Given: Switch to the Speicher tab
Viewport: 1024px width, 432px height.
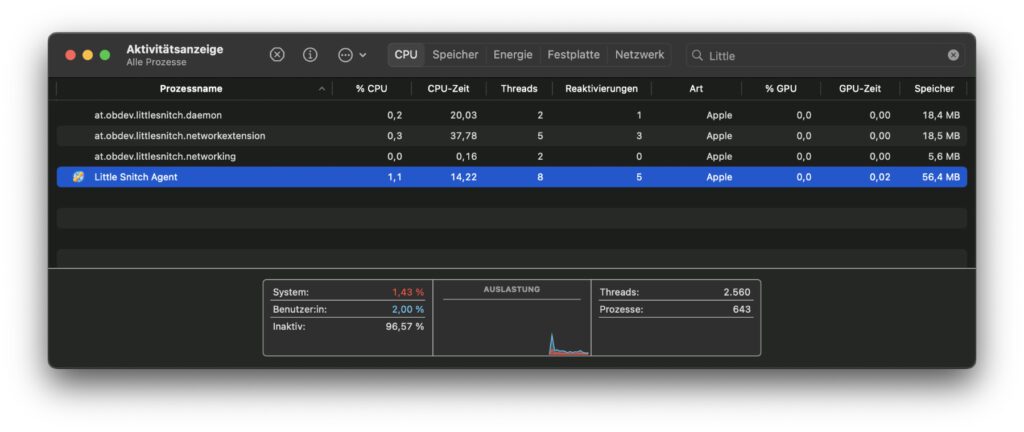Looking at the screenshot, I should tap(455, 55).
